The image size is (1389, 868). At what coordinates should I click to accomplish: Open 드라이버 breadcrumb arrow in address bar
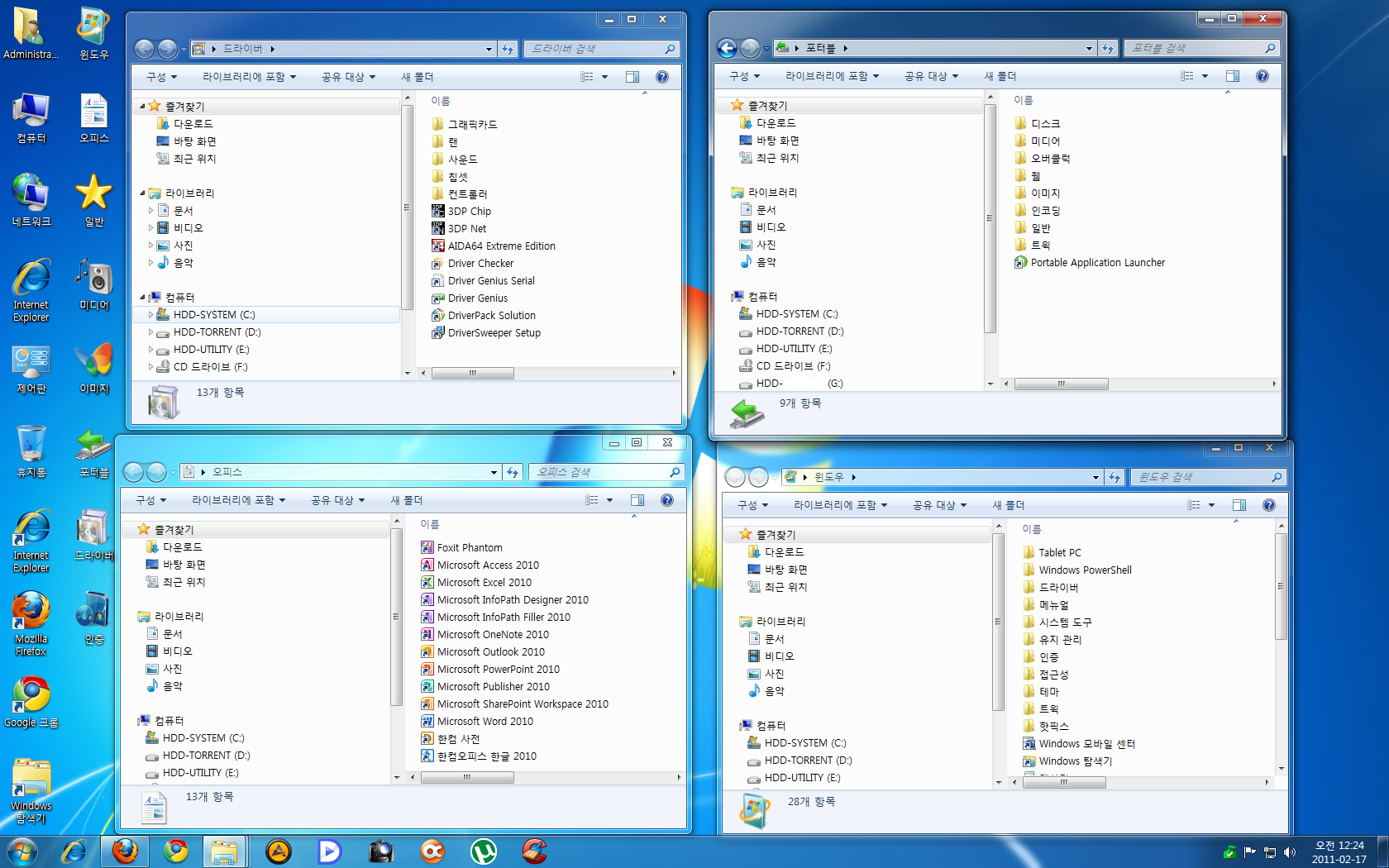tap(272, 49)
